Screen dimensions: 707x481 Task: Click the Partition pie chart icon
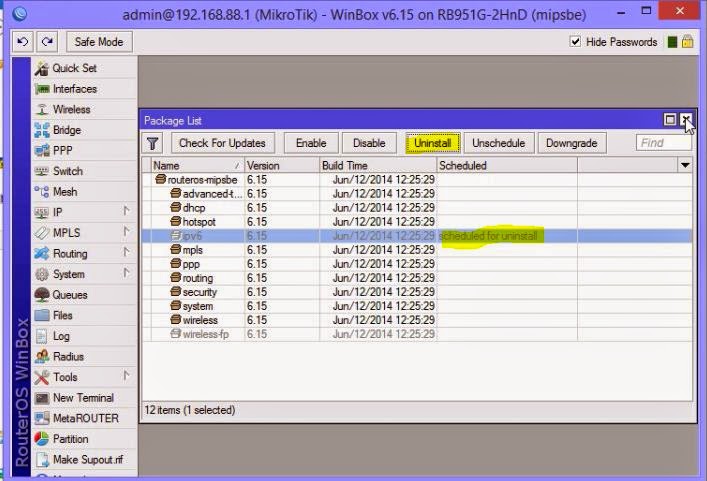point(41,439)
